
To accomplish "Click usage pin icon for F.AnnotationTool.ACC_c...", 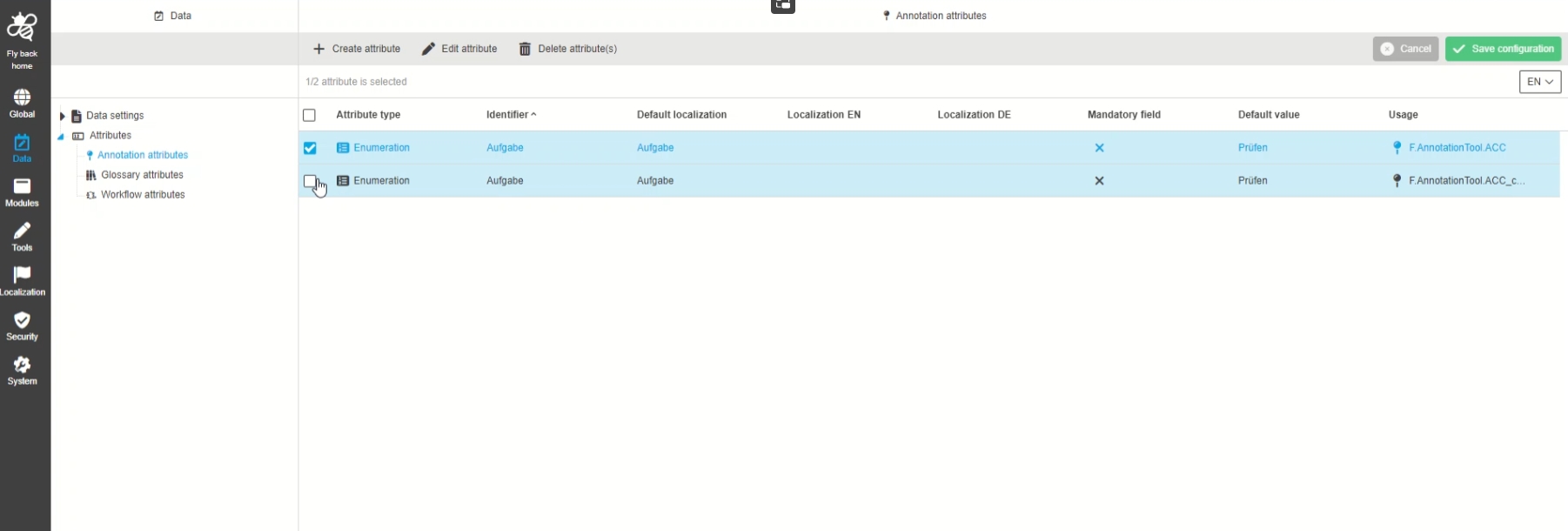I will pyautogui.click(x=1397, y=181).
